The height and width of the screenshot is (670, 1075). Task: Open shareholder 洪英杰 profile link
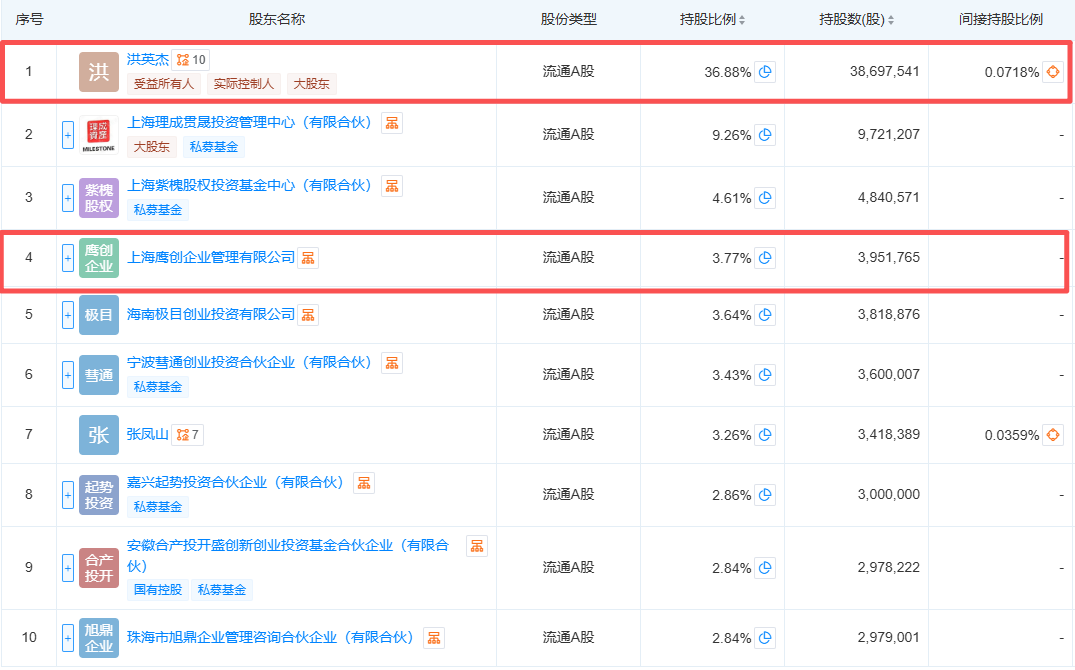pyautogui.click(x=147, y=60)
